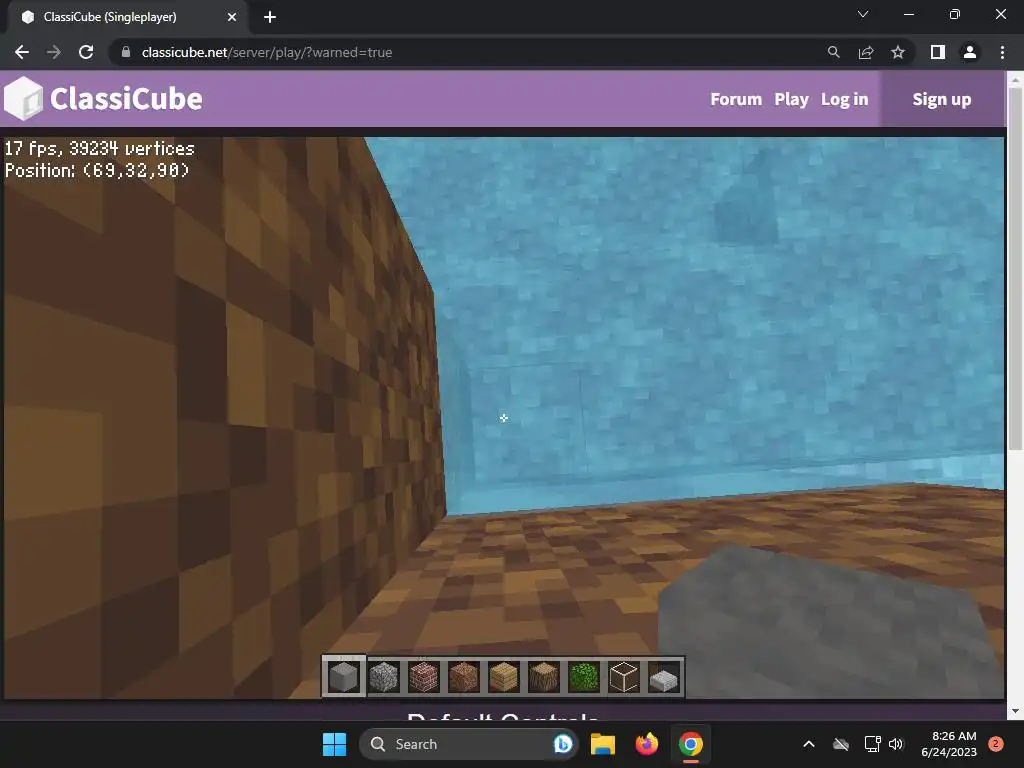Screen dimensions: 1024x768
Task: Select the stone block in the hotbar
Action: click(x=344, y=677)
